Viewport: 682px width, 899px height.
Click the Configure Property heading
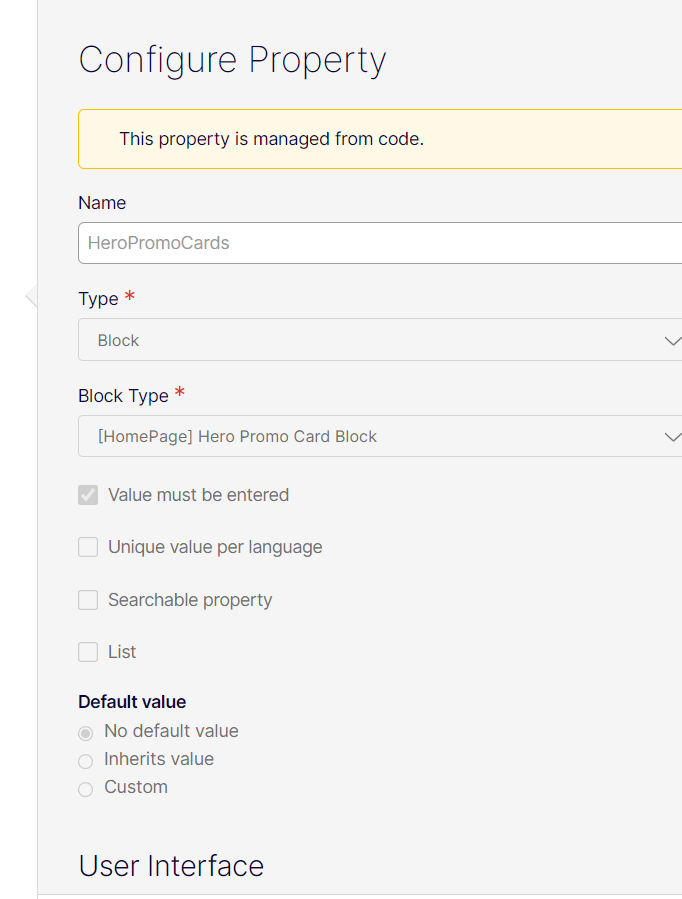point(232,60)
